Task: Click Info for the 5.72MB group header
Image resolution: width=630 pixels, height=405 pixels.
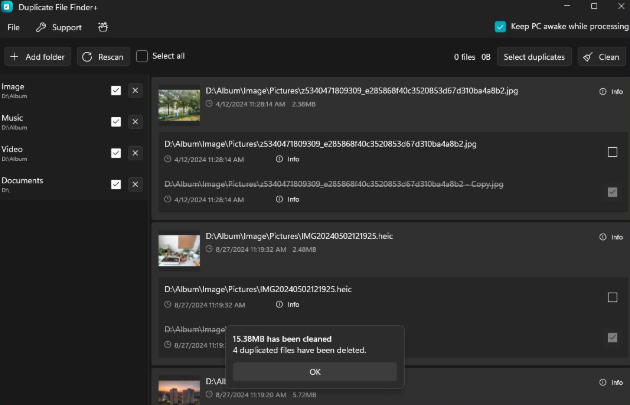Action: pos(611,382)
